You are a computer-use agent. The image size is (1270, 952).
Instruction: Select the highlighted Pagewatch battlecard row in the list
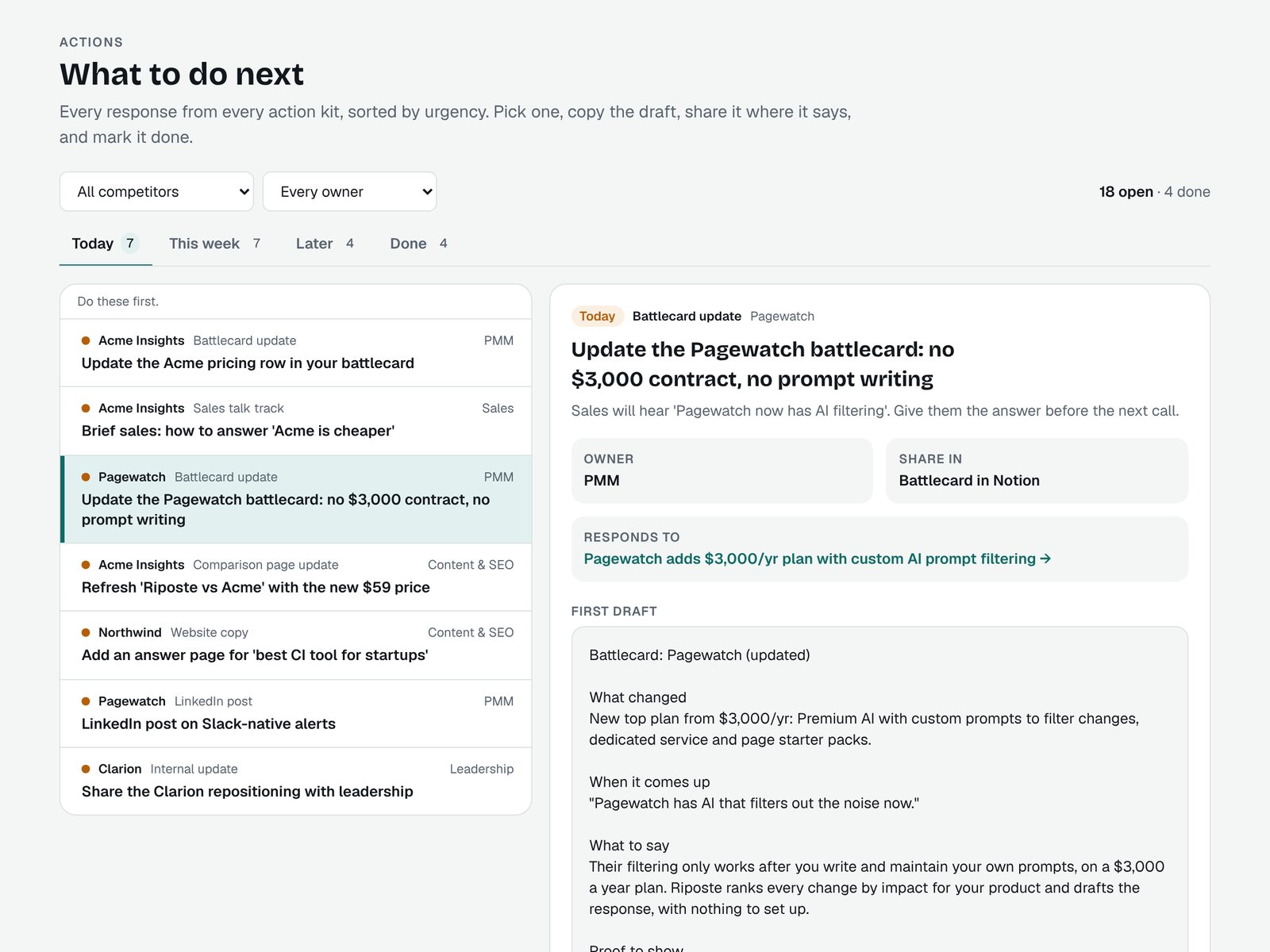(296, 499)
